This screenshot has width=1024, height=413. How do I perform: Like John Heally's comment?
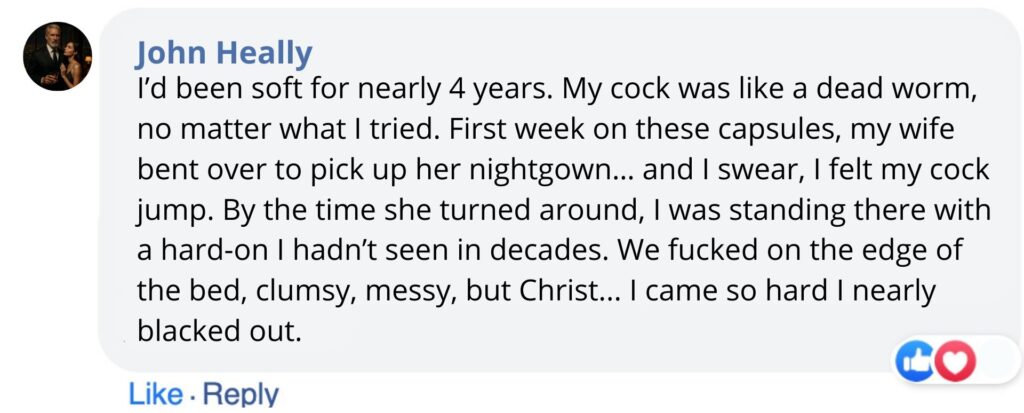click(155, 394)
